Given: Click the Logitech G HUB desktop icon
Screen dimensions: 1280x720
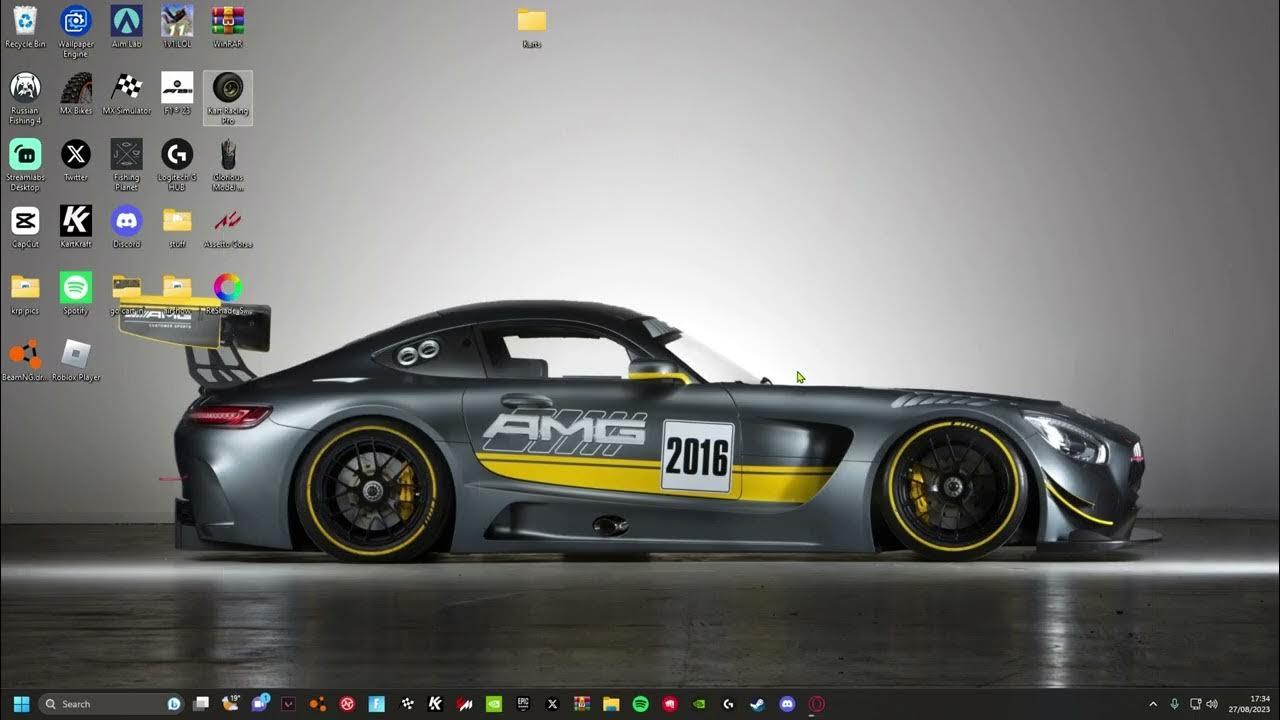Looking at the screenshot, I should [177, 155].
